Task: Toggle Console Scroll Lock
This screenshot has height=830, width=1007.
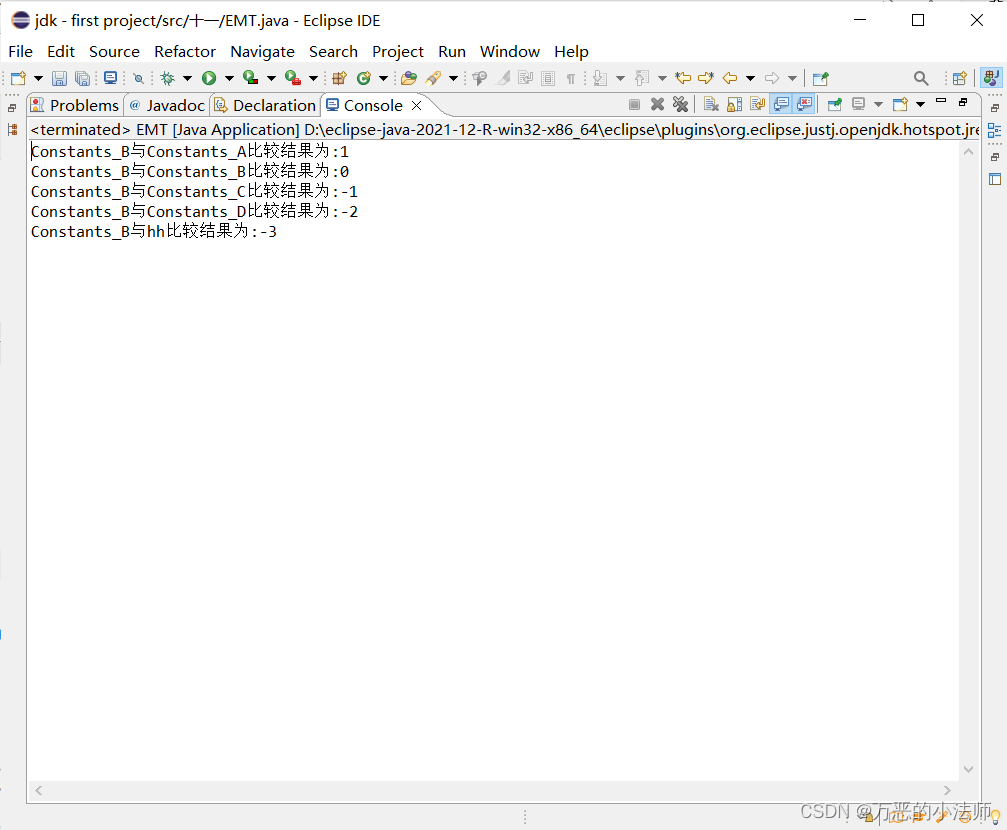Action: [x=735, y=104]
